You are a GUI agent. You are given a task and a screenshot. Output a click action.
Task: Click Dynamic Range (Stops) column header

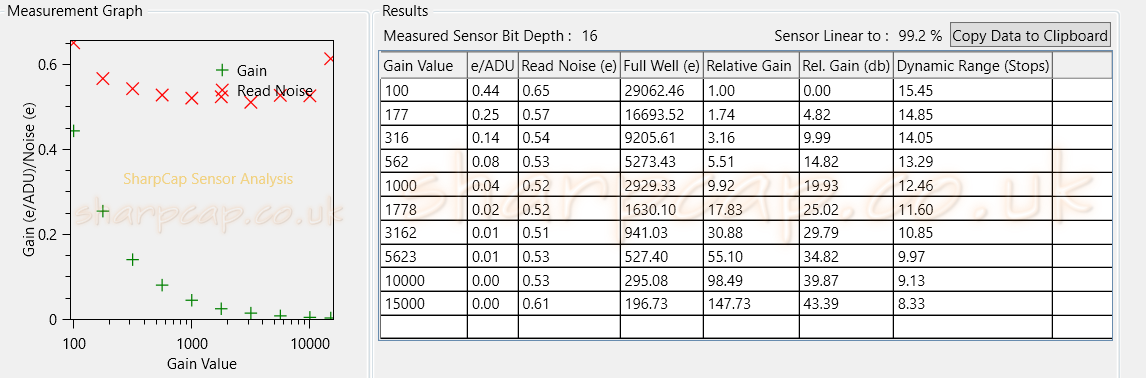pyautogui.click(x=973, y=66)
